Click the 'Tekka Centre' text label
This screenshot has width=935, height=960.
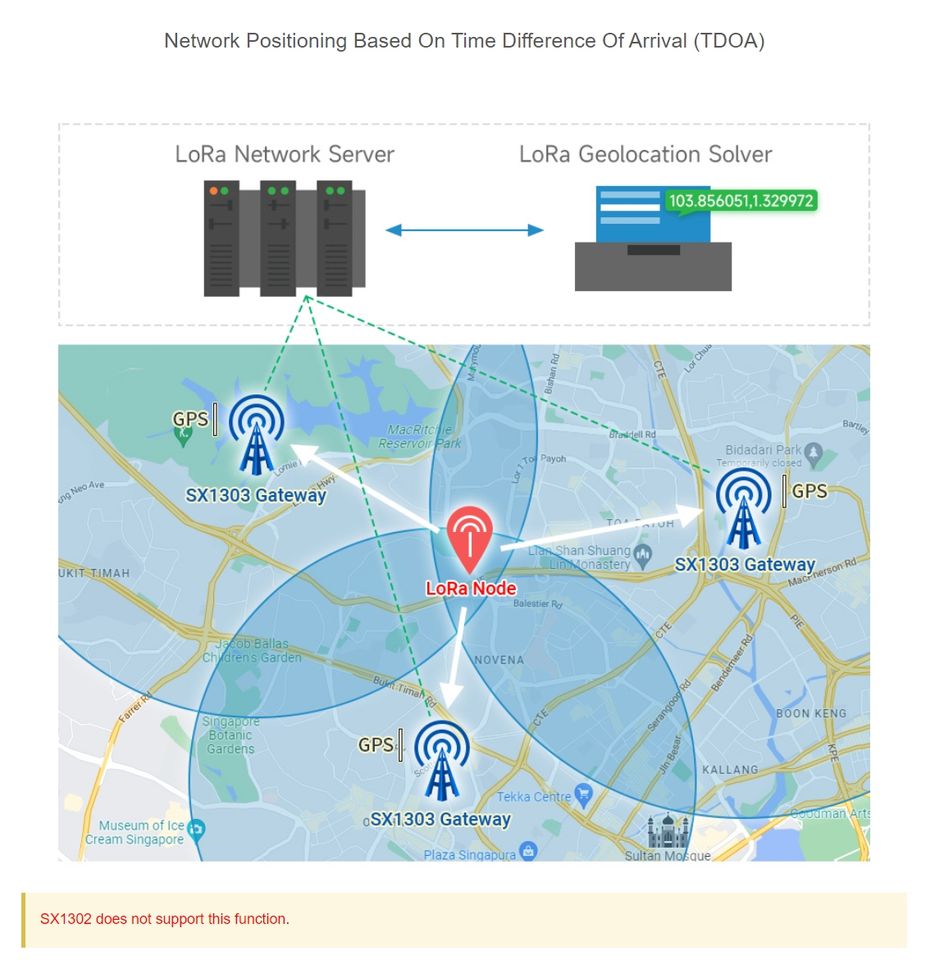click(533, 797)
